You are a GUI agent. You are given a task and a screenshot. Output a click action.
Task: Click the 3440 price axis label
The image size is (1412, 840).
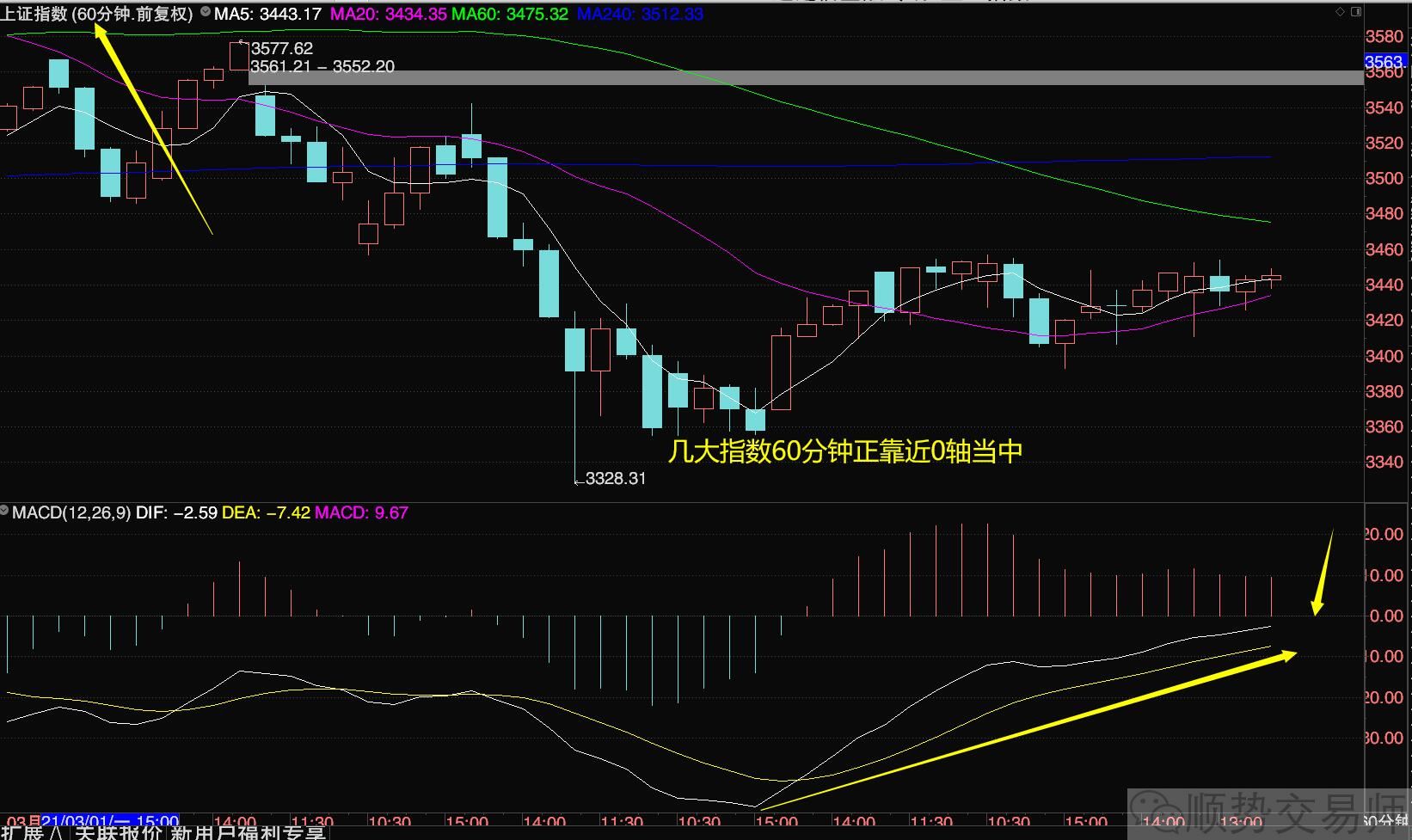[x=1384, y=285]
